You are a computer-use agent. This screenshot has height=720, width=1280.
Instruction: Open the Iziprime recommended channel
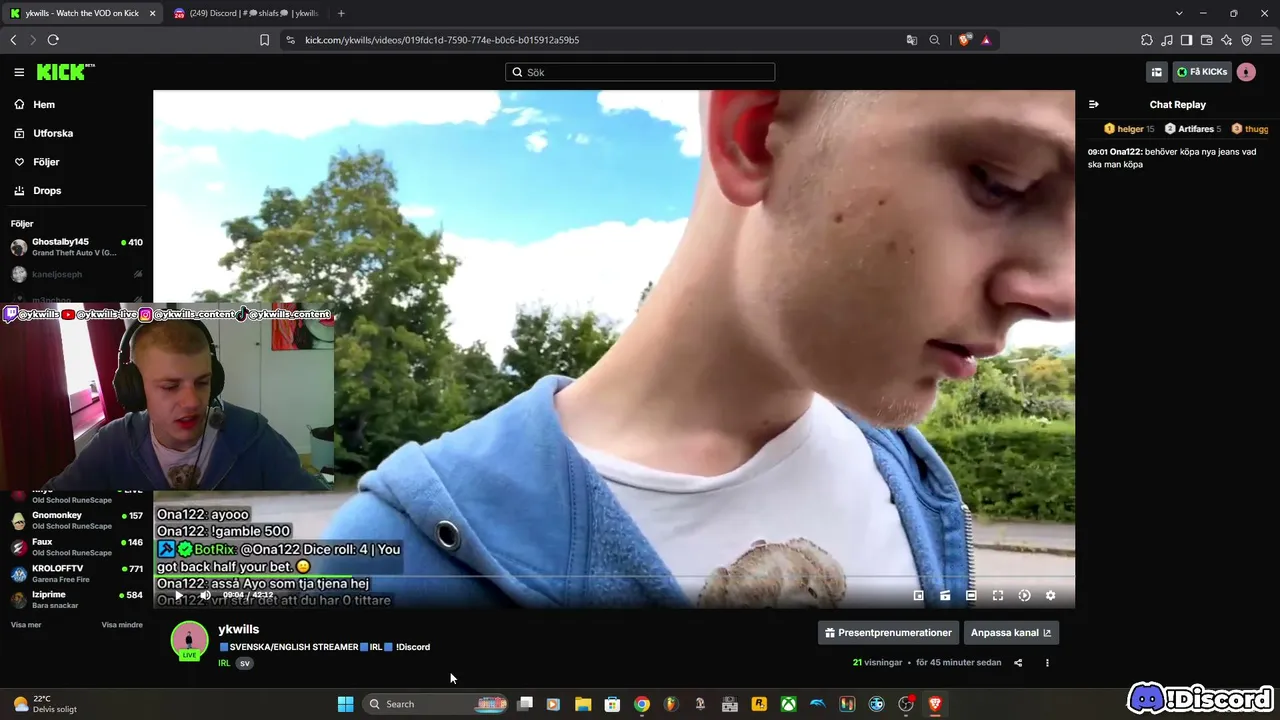pyautogui.click(x=77, y=599)
